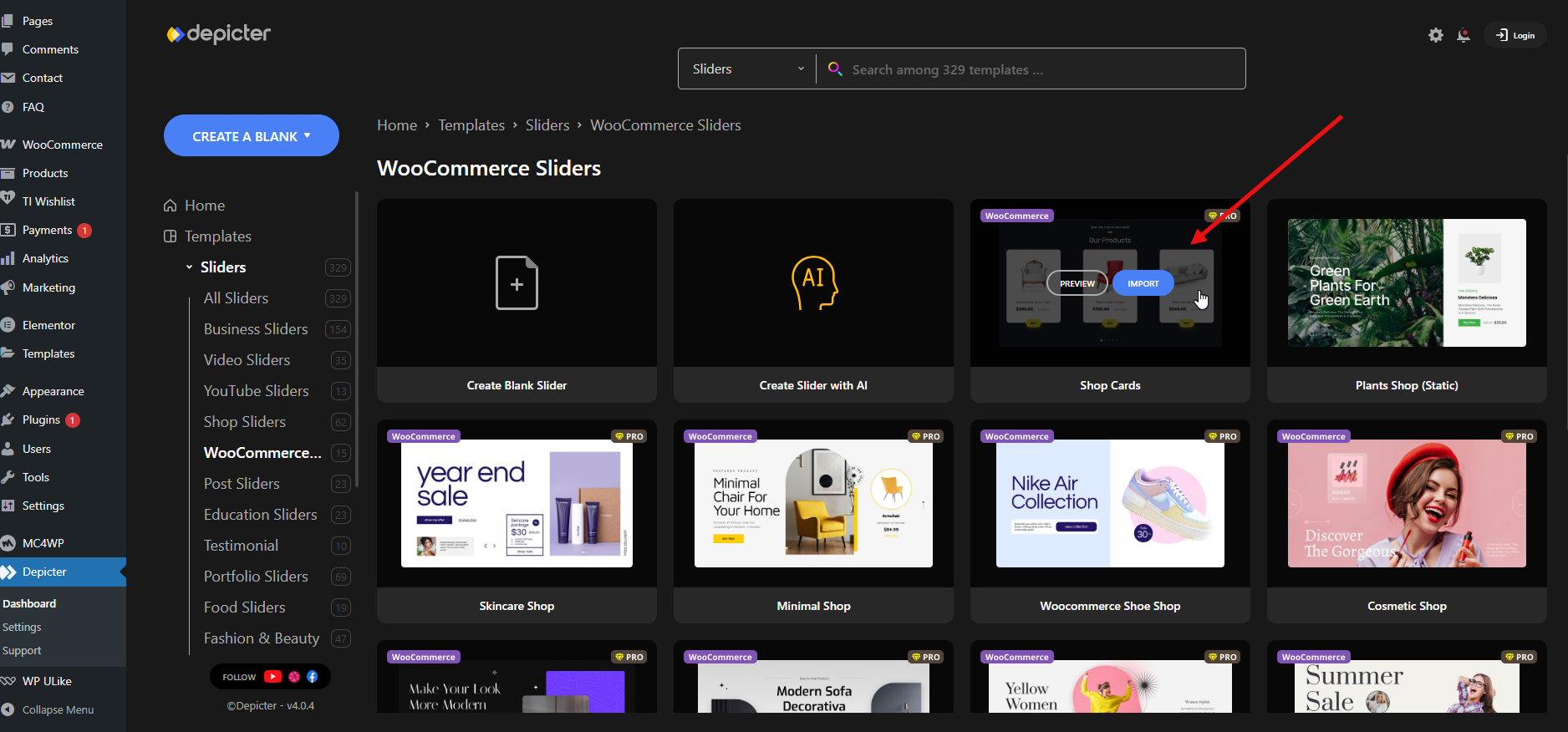Open Depicter Settings submenu link
The image size is (1568, 732).
[22, 627]
